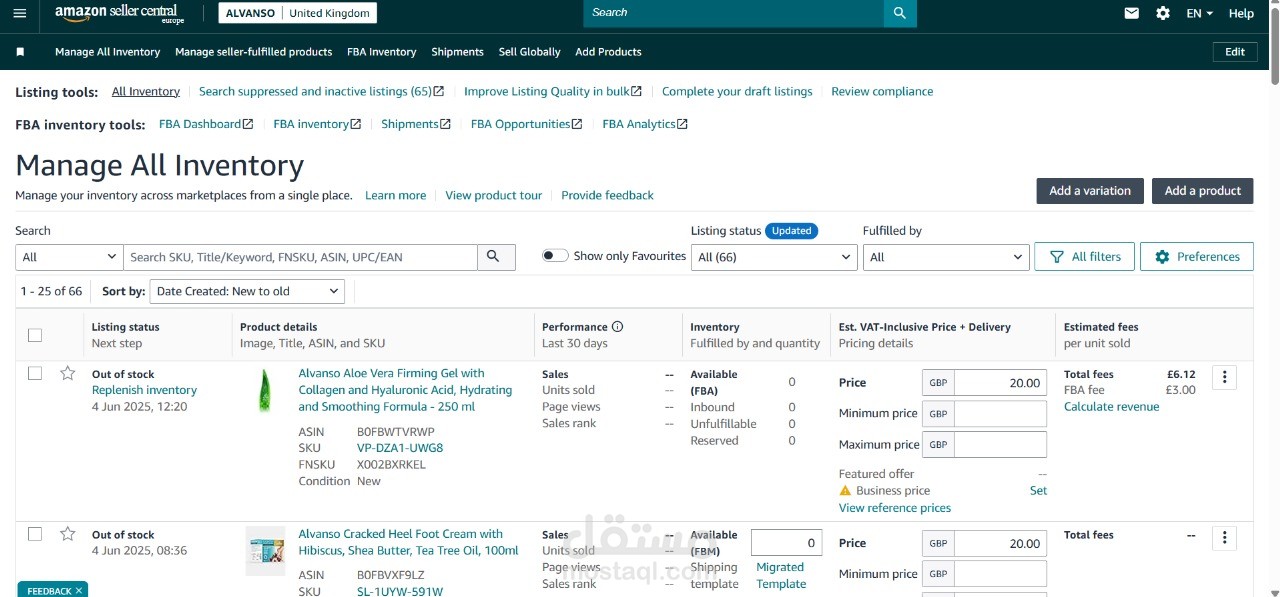Open Add Products menu item
The image size is (1280, 597).
pyautogui.click(x=608, y=52)
